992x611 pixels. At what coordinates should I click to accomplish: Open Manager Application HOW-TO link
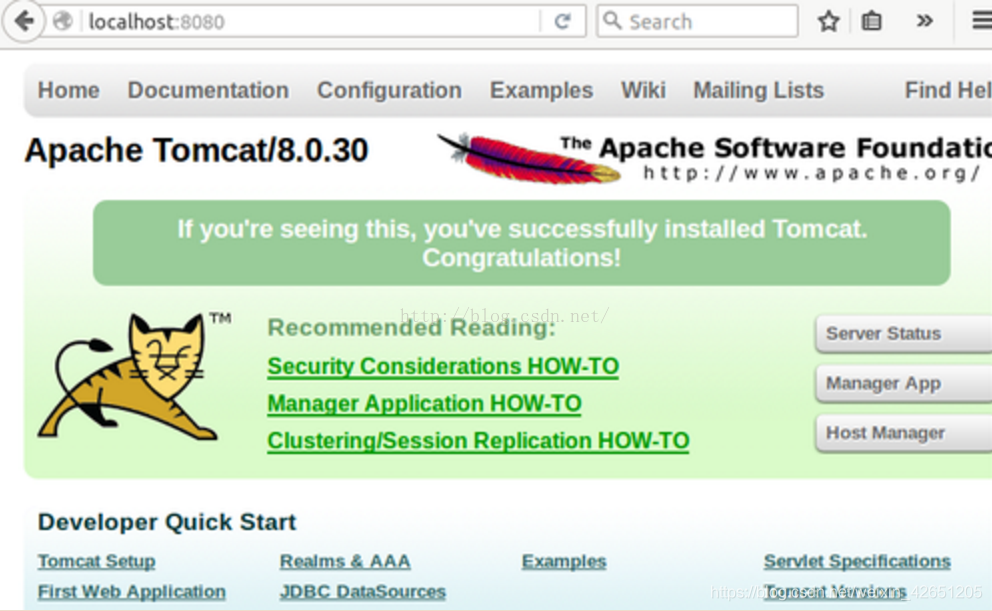point(425,404)
